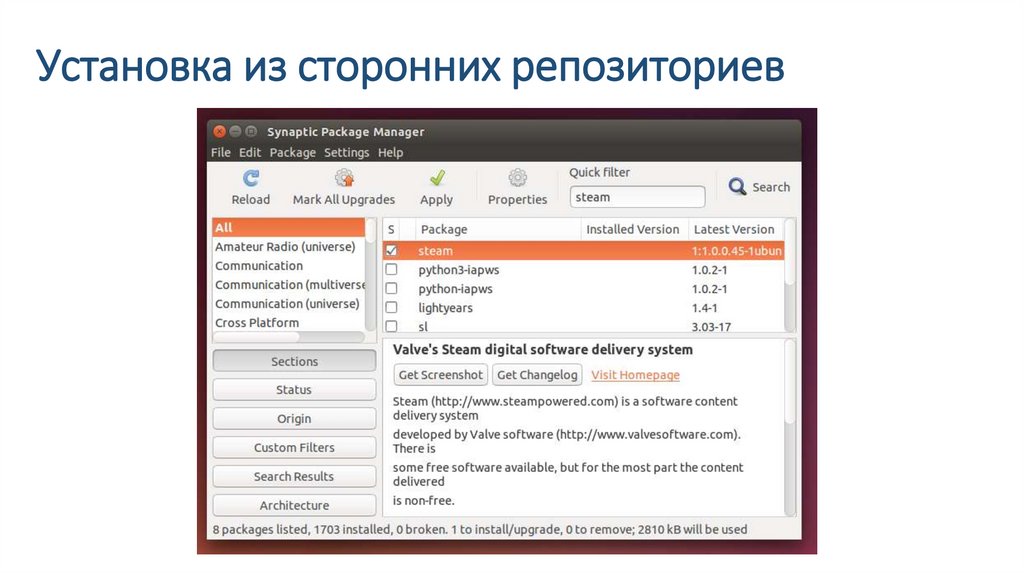Click the Status filter button
This screenshot has height=574, width=1024.
click(x=294, y=390)
